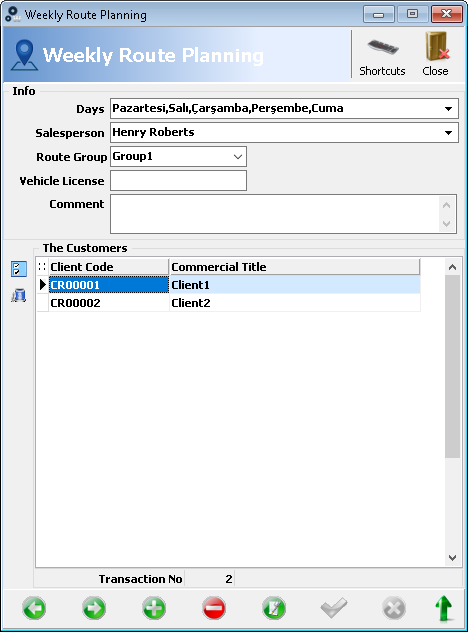Click the customer checklist selection icon
The width and height of the screenshot is (468, 632).
point(19,269)
